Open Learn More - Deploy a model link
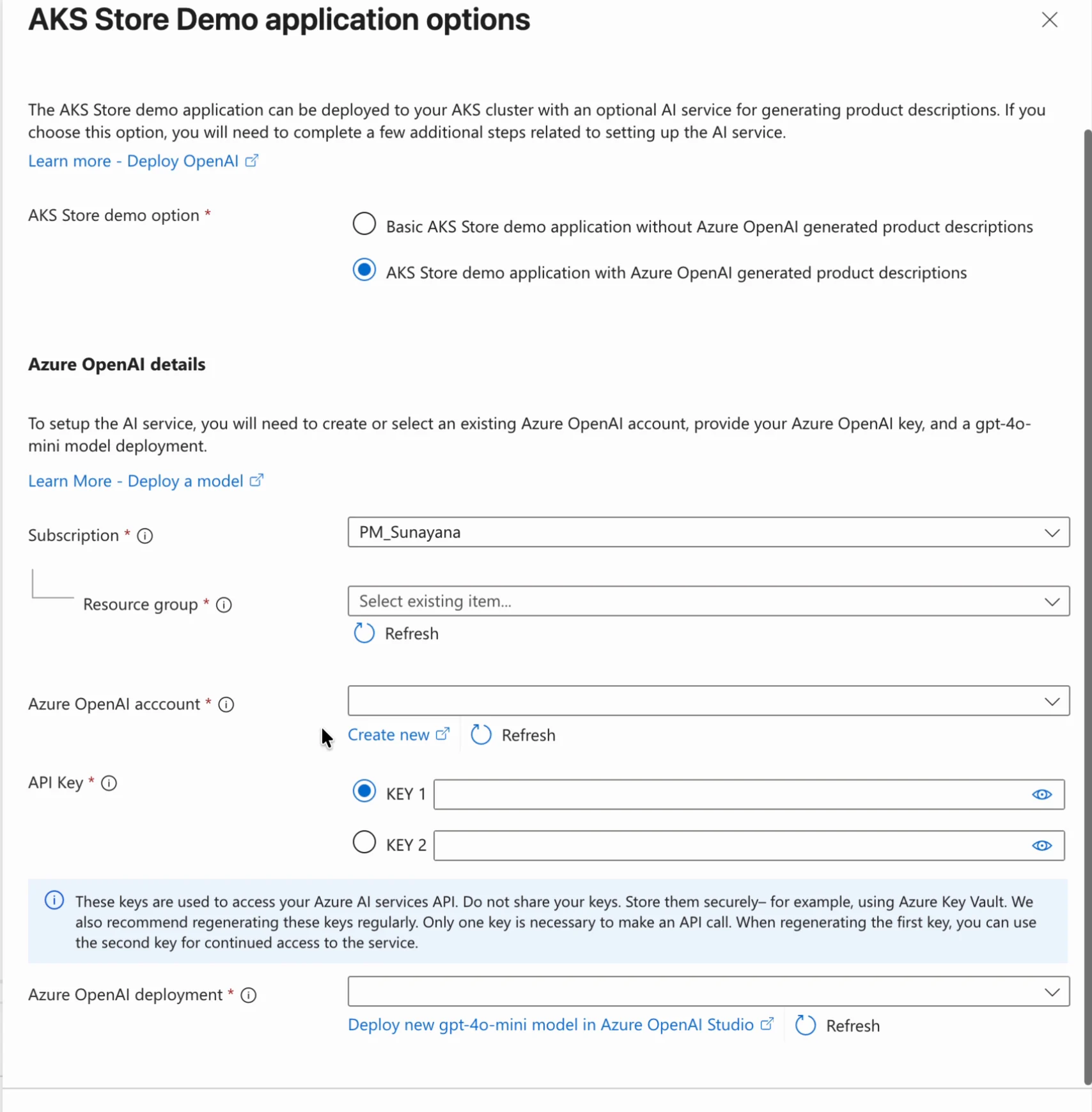Screen dimensions: 1092x1112 point(146,481)
